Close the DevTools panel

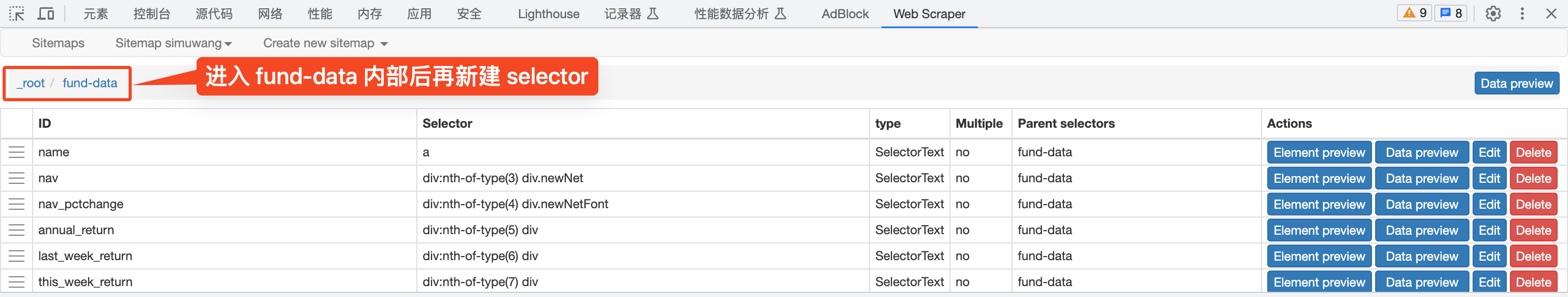pos(1551,14)
